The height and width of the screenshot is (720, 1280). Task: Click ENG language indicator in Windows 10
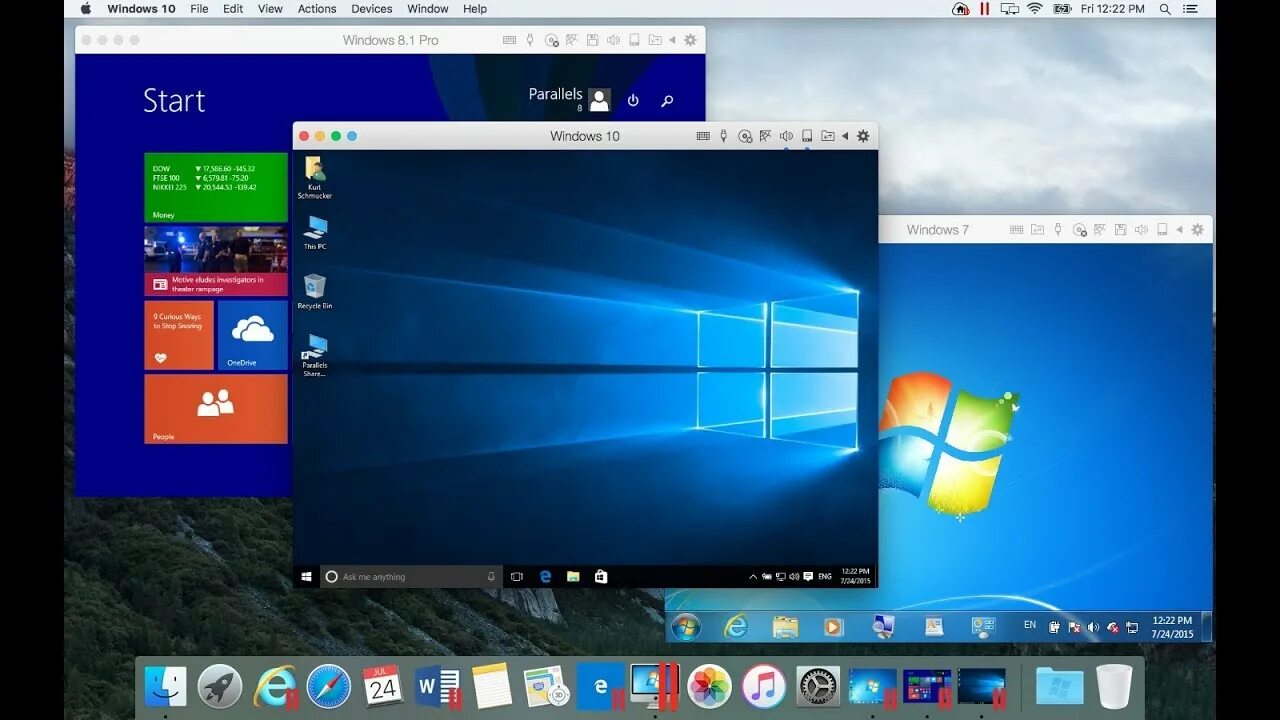[x=825, y=577]
